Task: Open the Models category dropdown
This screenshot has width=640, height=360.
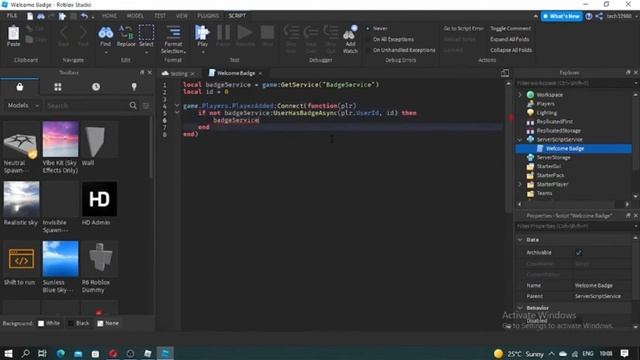Action: (x=23, y=105)
